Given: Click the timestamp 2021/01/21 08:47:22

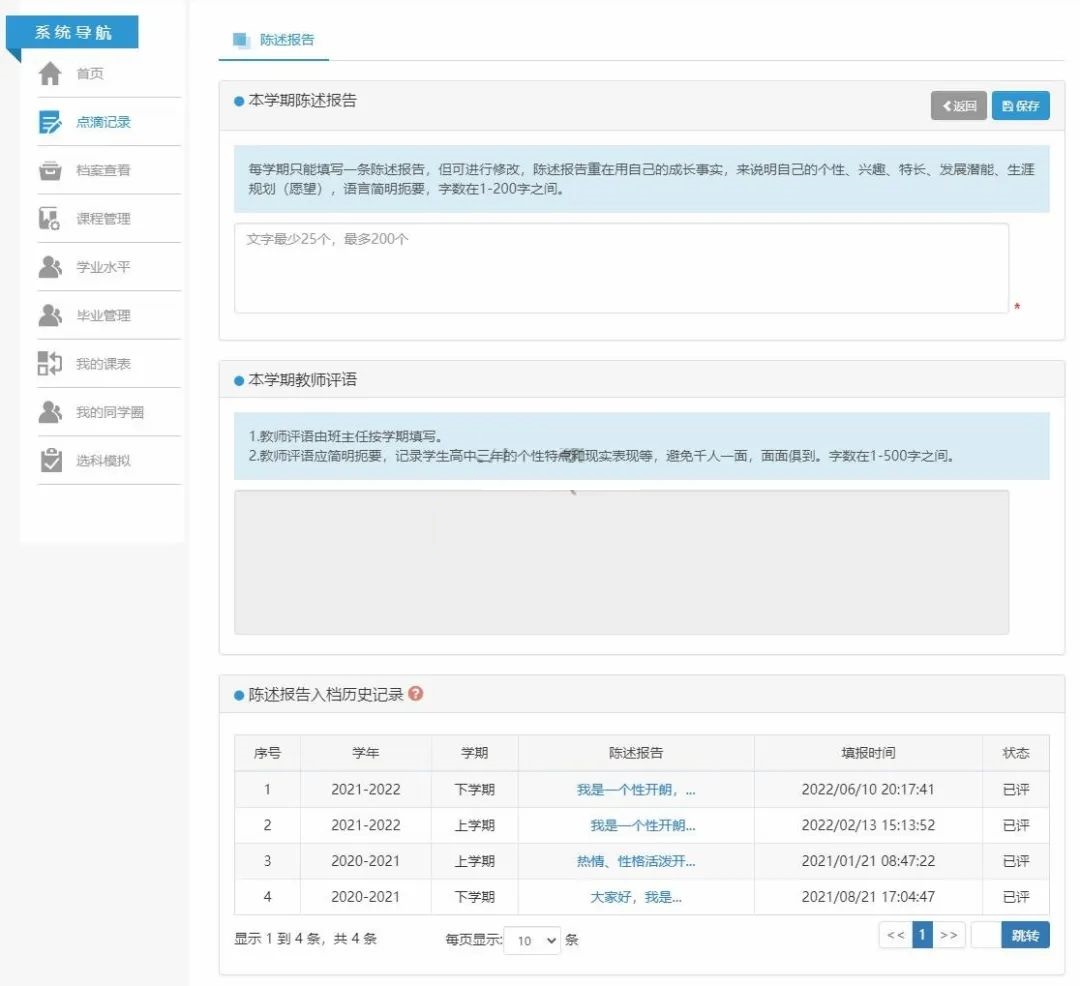Looking at the screenshot, I should (x=868, y=861).
